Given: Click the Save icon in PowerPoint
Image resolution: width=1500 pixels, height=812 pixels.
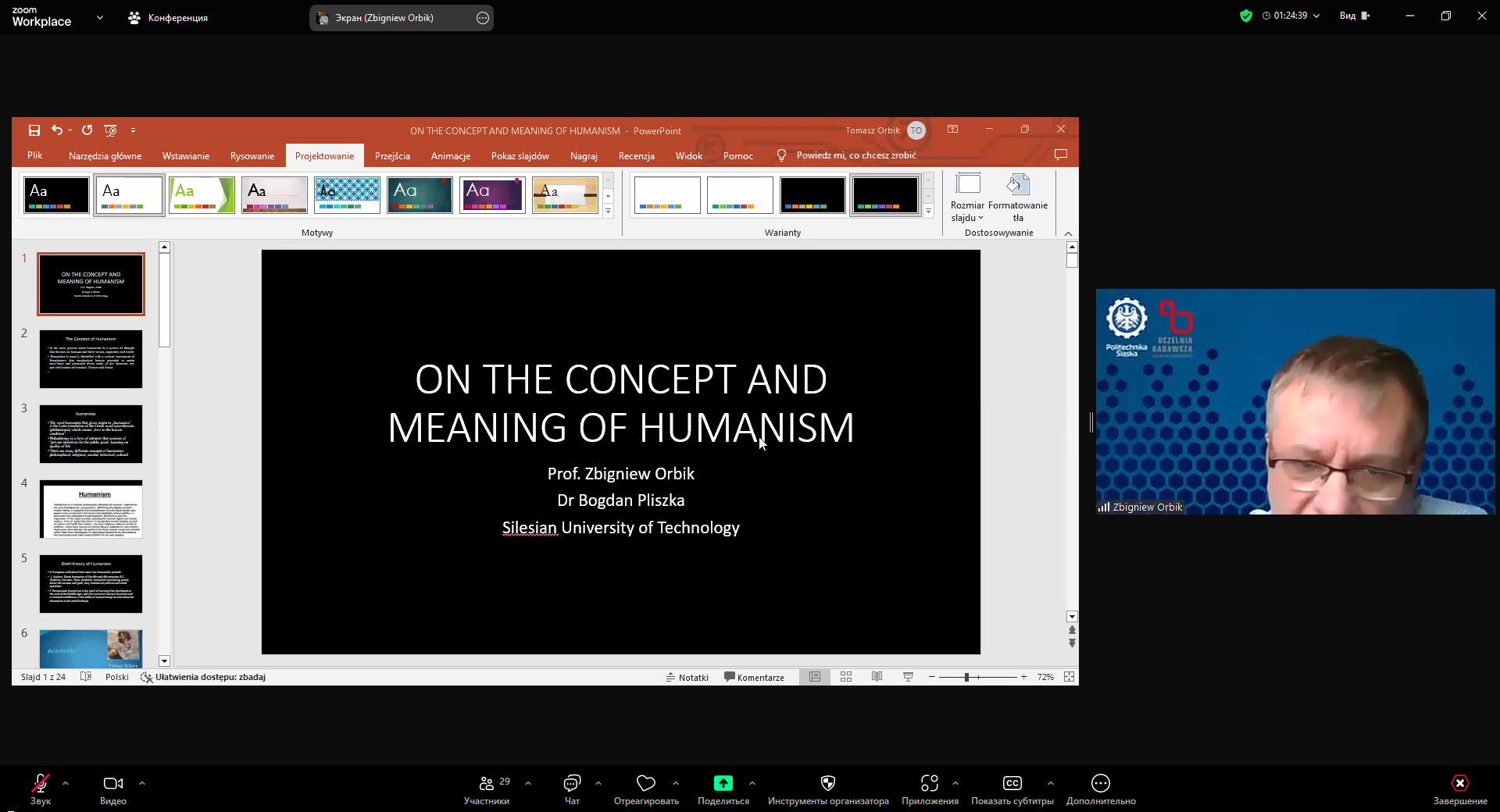Looking at the screenshot, I should point(34,130).
